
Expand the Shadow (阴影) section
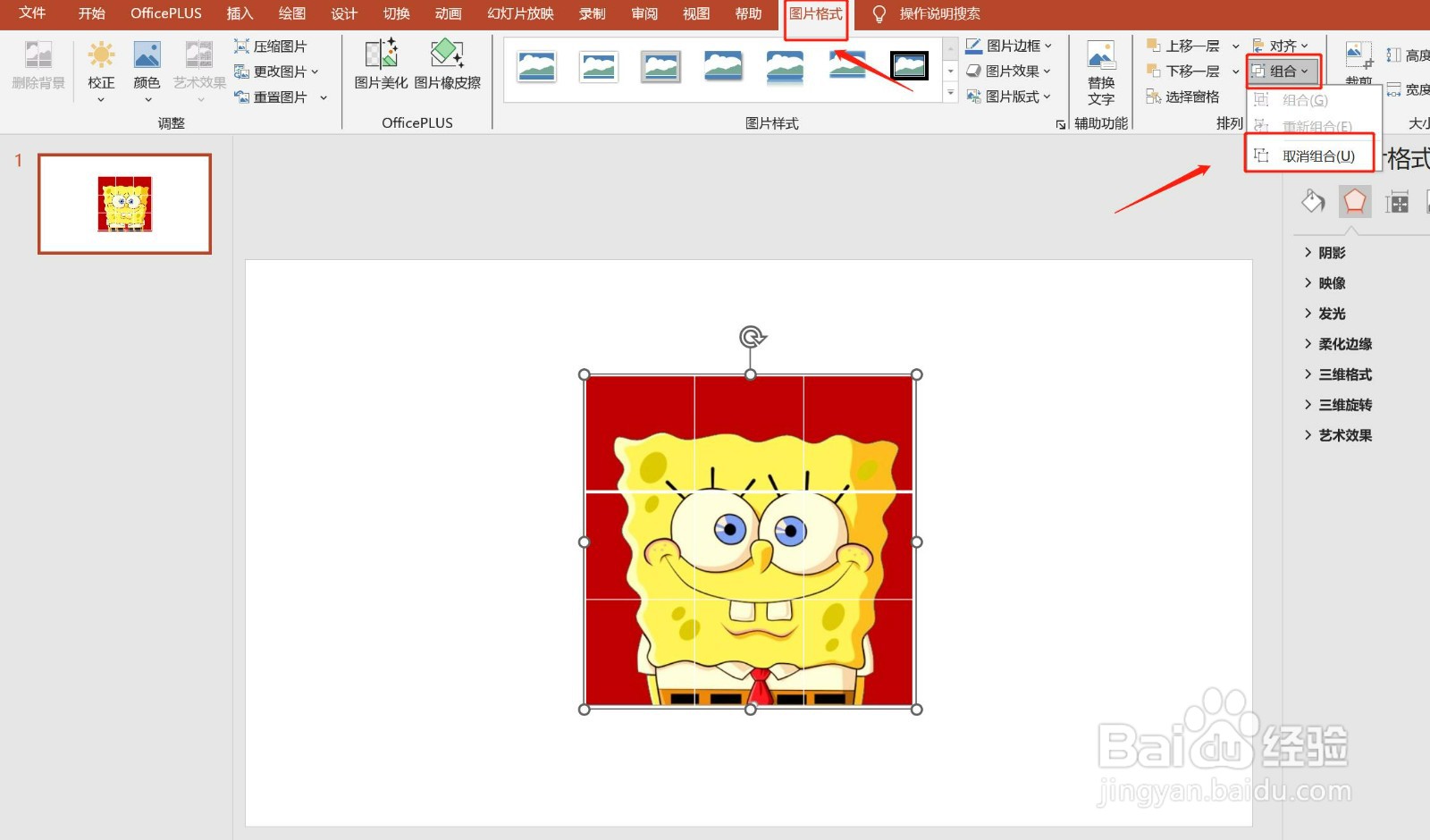coord(1325,253)
